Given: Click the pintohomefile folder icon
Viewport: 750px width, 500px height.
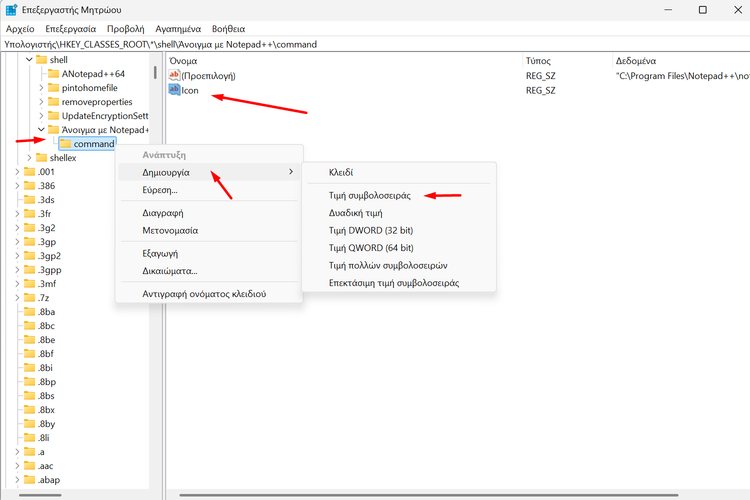Looking at the screenshot, I should pos(53,88).
